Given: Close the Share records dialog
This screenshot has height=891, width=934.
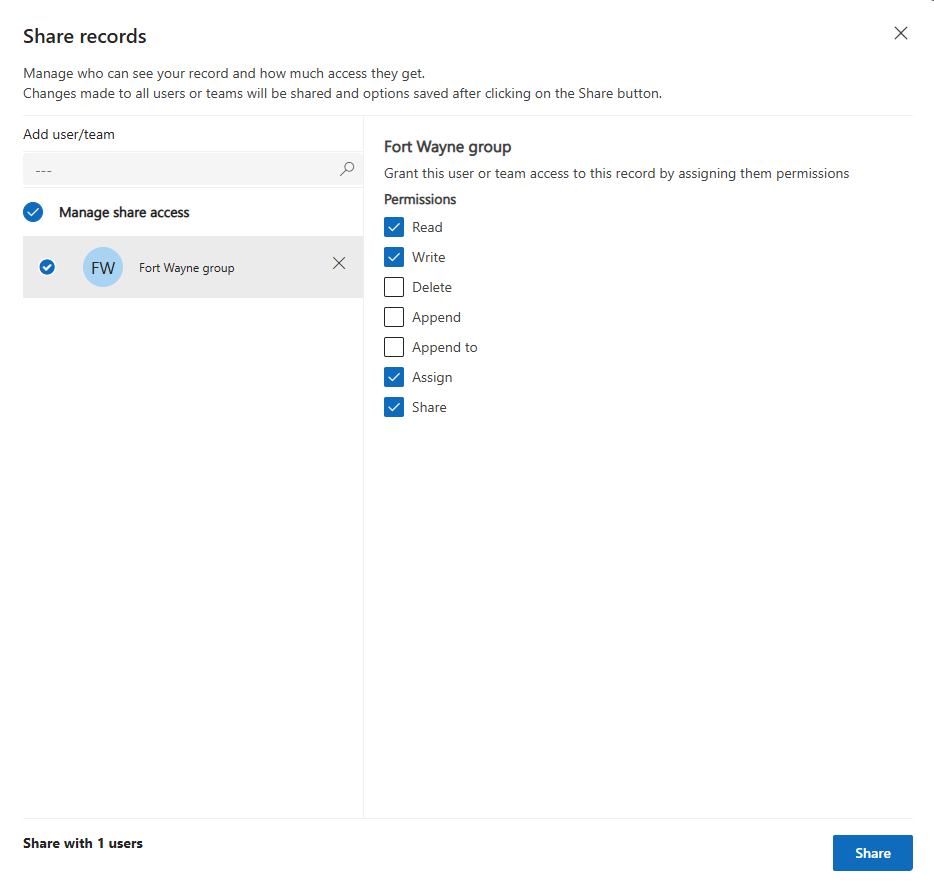Looking at the screenshot, I should coord(901,33).
